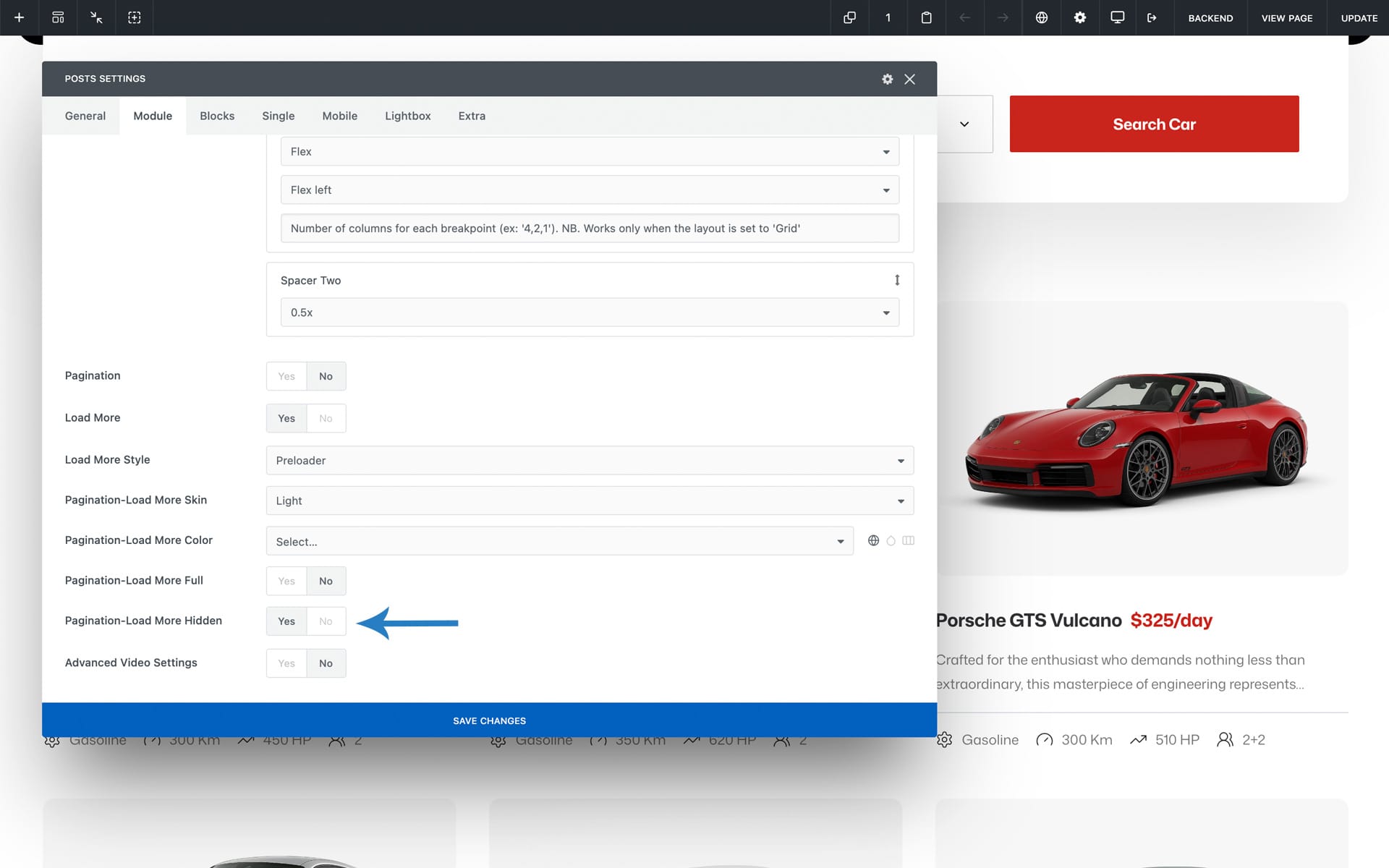The image size is (1389, 868).
Task: Open the Load More Style Preloader dropdown
Action: 589,461
